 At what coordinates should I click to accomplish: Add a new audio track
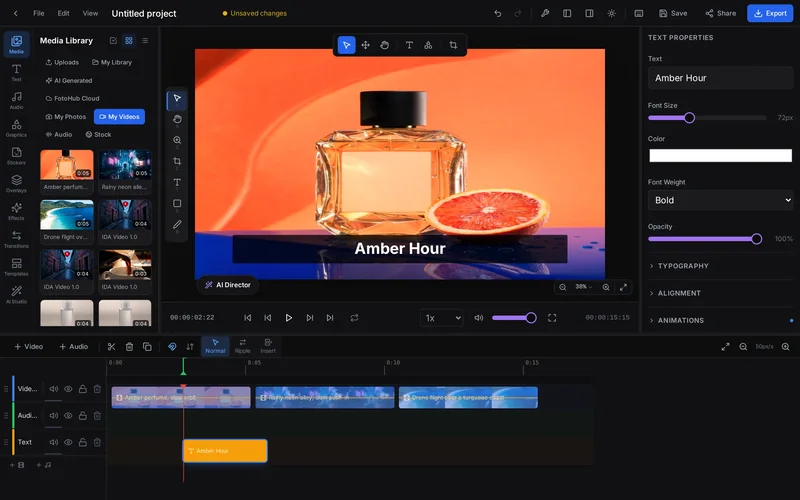point(73,346)
